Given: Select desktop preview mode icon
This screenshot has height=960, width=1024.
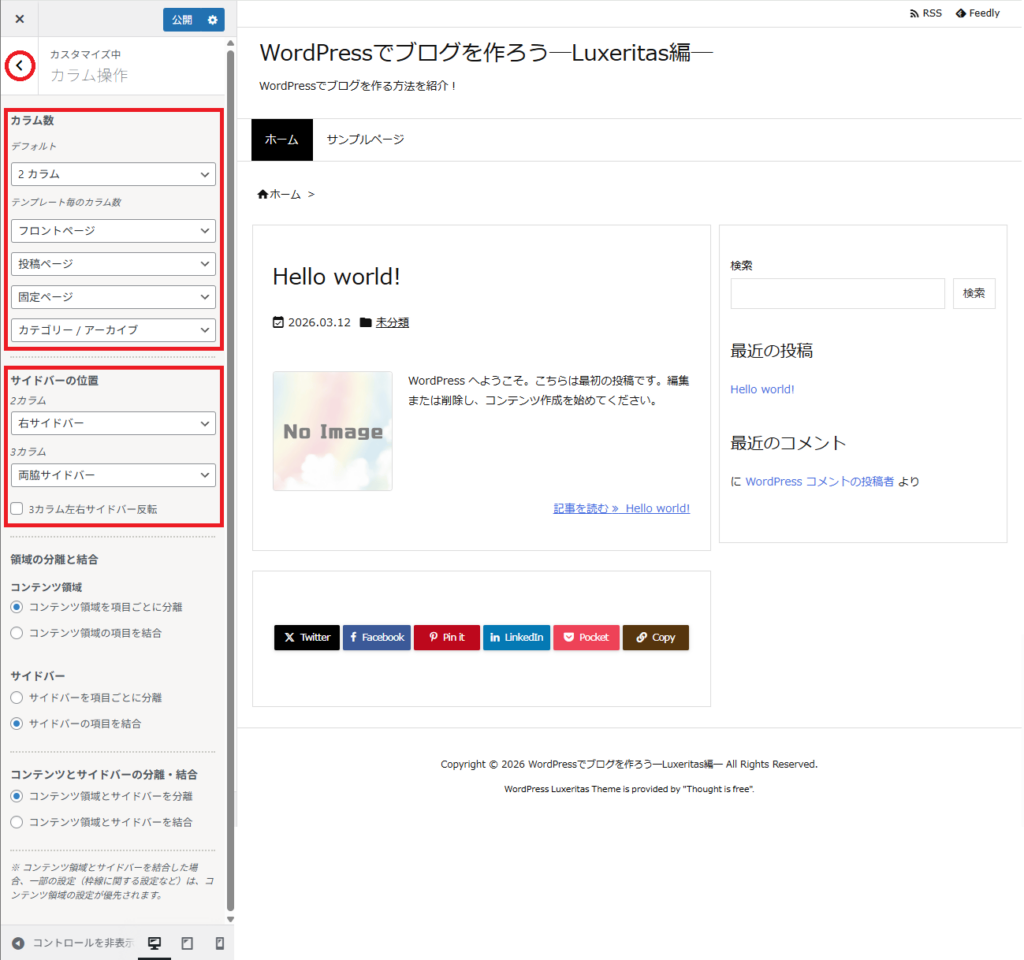Looking at the screenshot, I should pyautogui.click(x=153, y=942).
